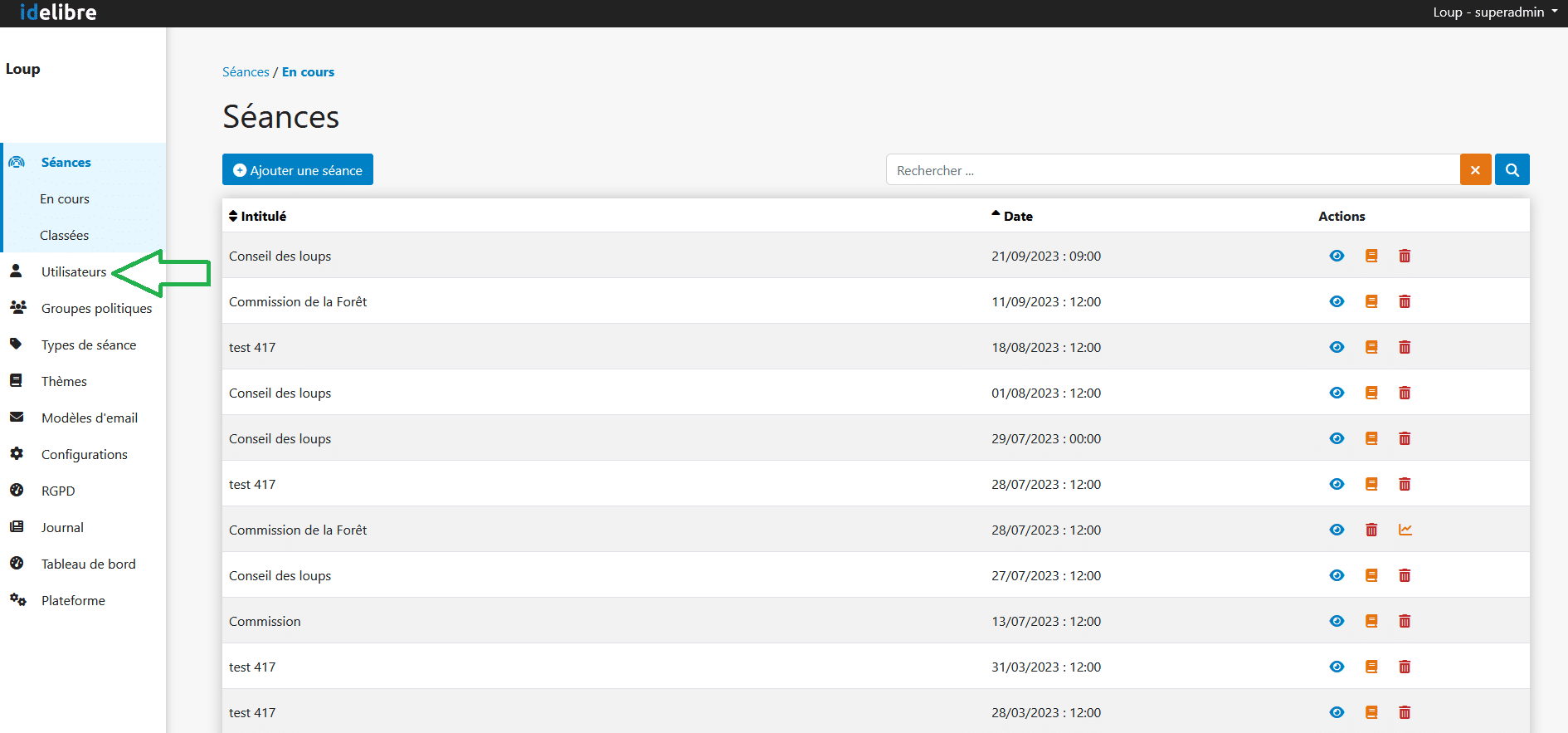
Task: Delete the Conseil des loups 21/09/2023 session
Action: coord(1405,256)
